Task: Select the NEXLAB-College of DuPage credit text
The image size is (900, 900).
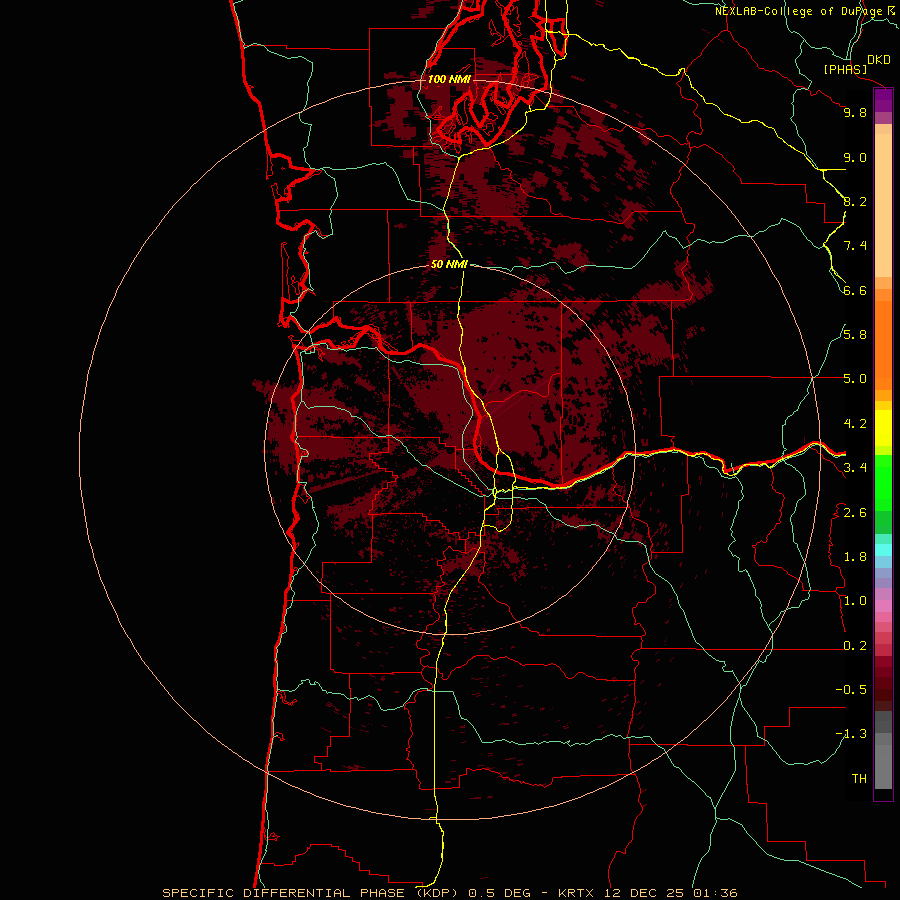Action: pos(799,11)
